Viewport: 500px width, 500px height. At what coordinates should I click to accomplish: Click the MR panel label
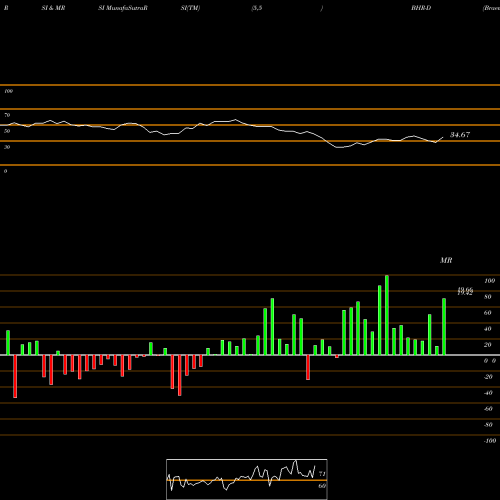(x=446, y=260)
